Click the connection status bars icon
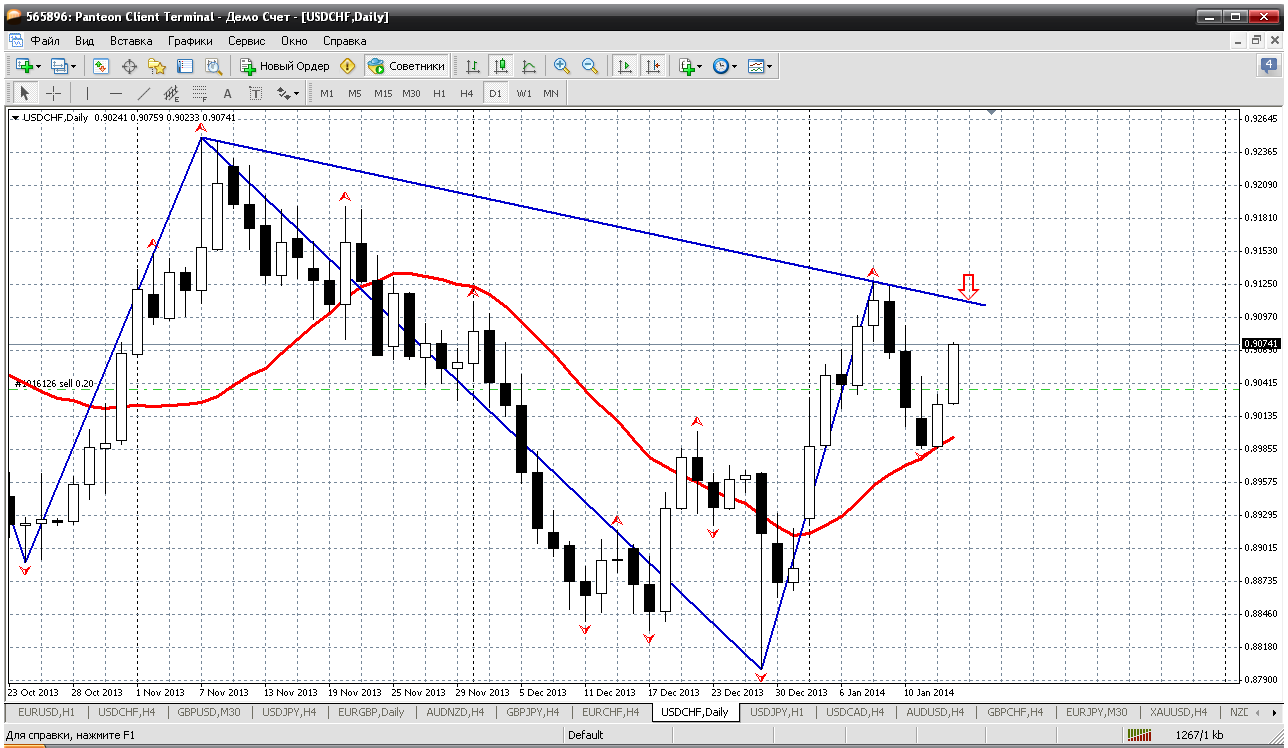 pyautogui.click(x=1140, y=735)
